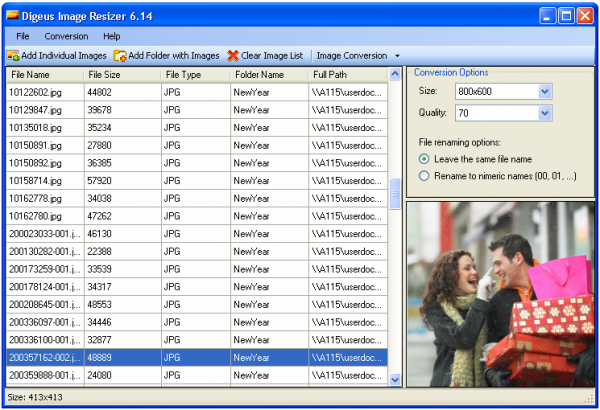
Task: Click the Digeus app icon in title bar
Action: [14, 15]
